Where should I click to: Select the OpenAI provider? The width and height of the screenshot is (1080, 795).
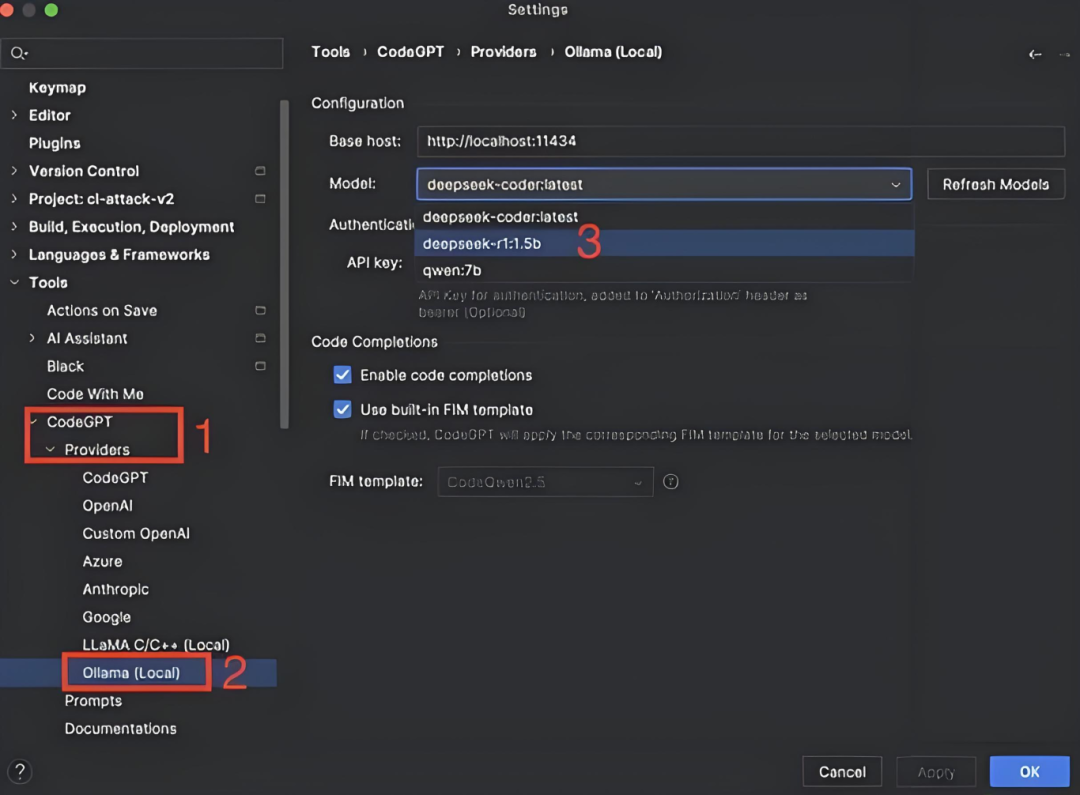pyautogui.click(x=107, y=506)
